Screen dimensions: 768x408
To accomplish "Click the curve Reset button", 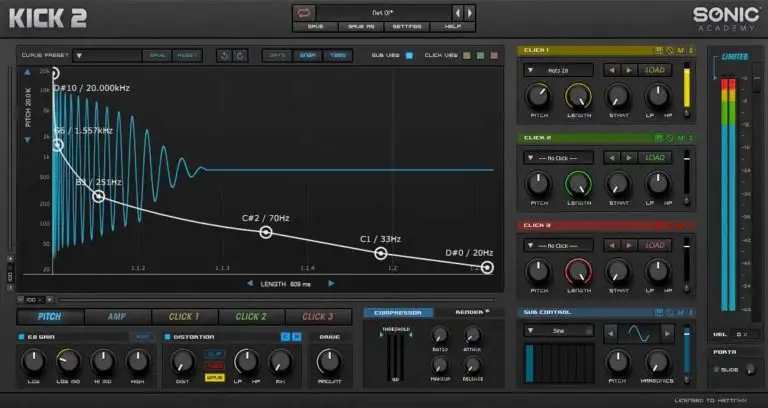I will (x=187, y=55).
